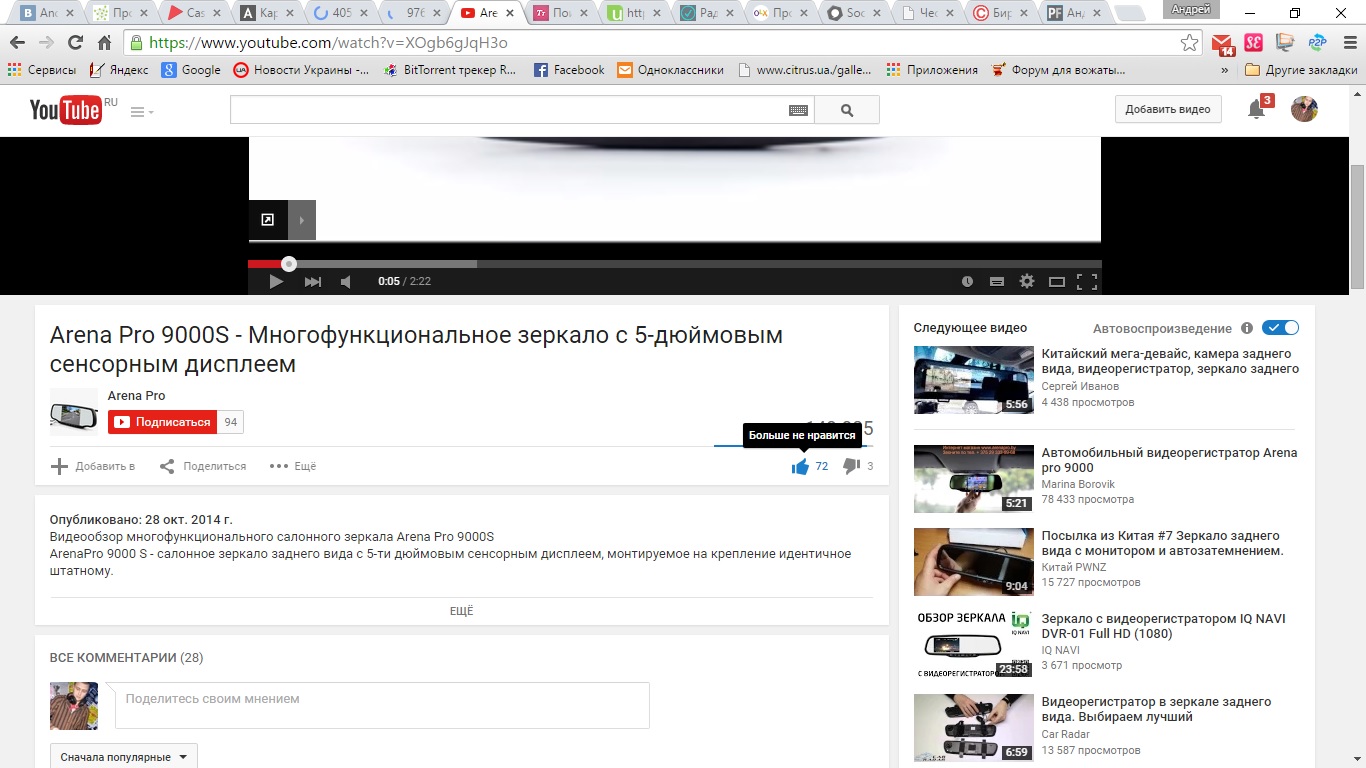Click the Добавить видео button

pos(1168,109)
